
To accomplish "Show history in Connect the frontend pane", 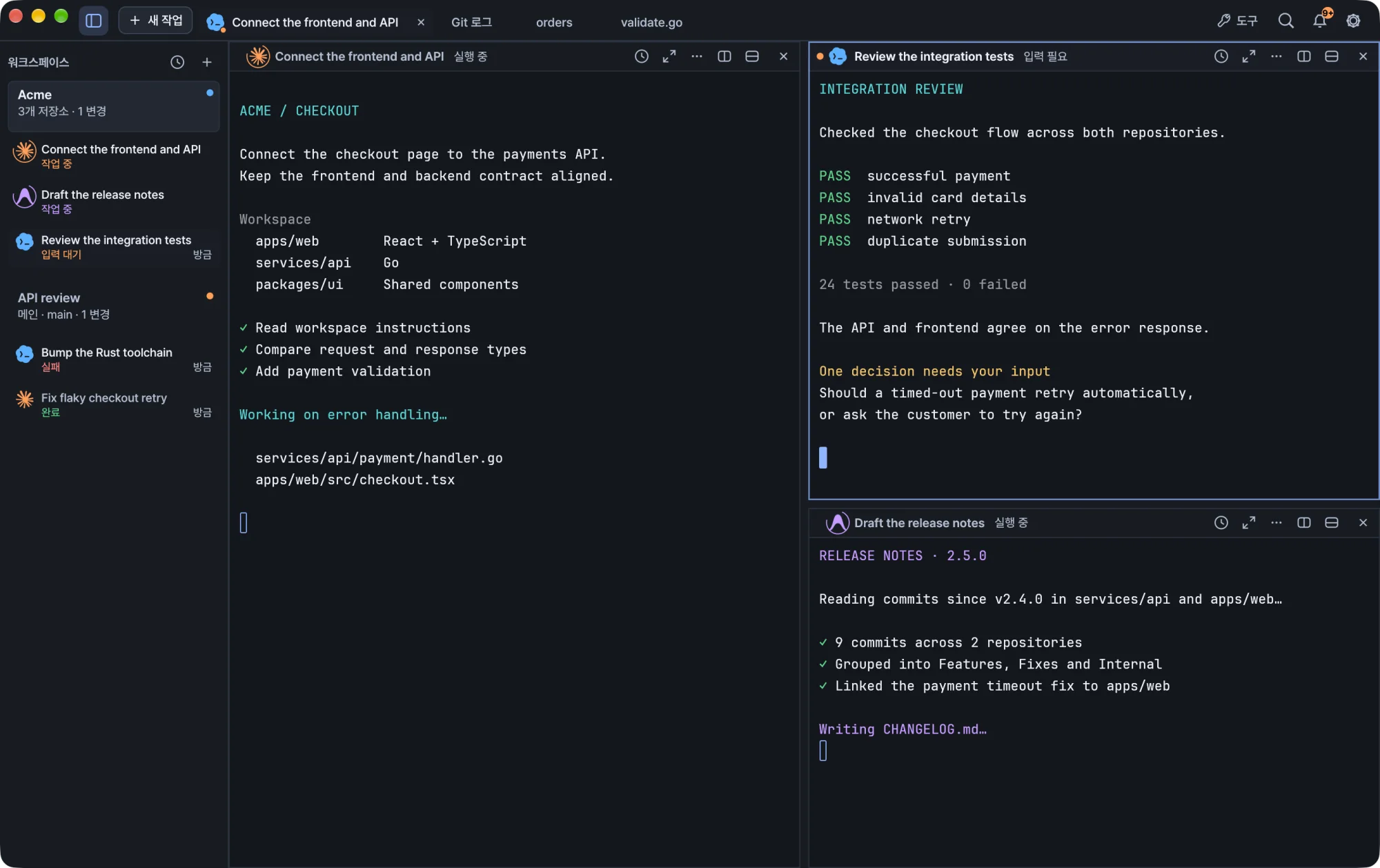I will [642, 57].
